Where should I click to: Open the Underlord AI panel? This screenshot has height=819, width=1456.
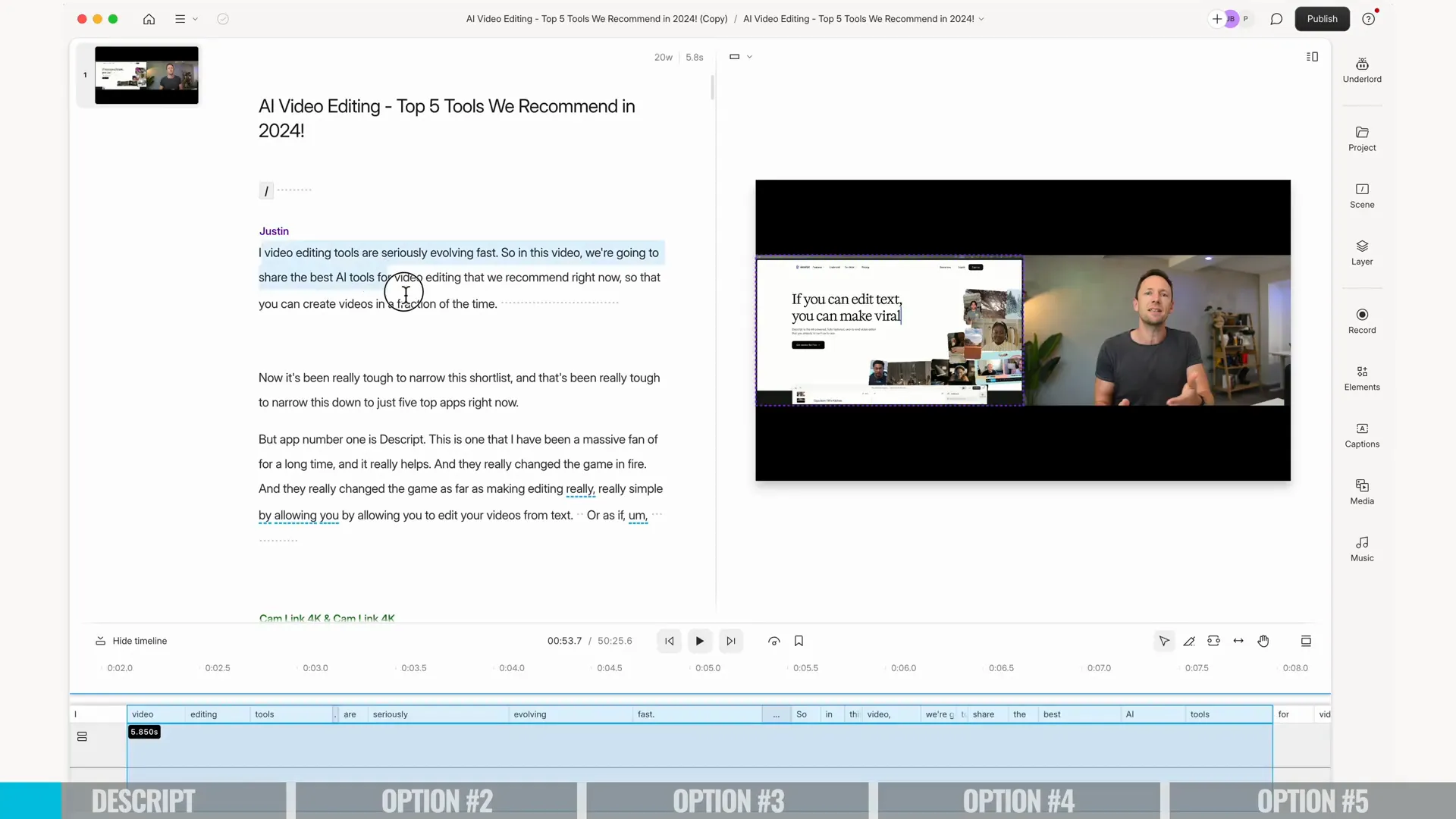[x=1362, y=70]
